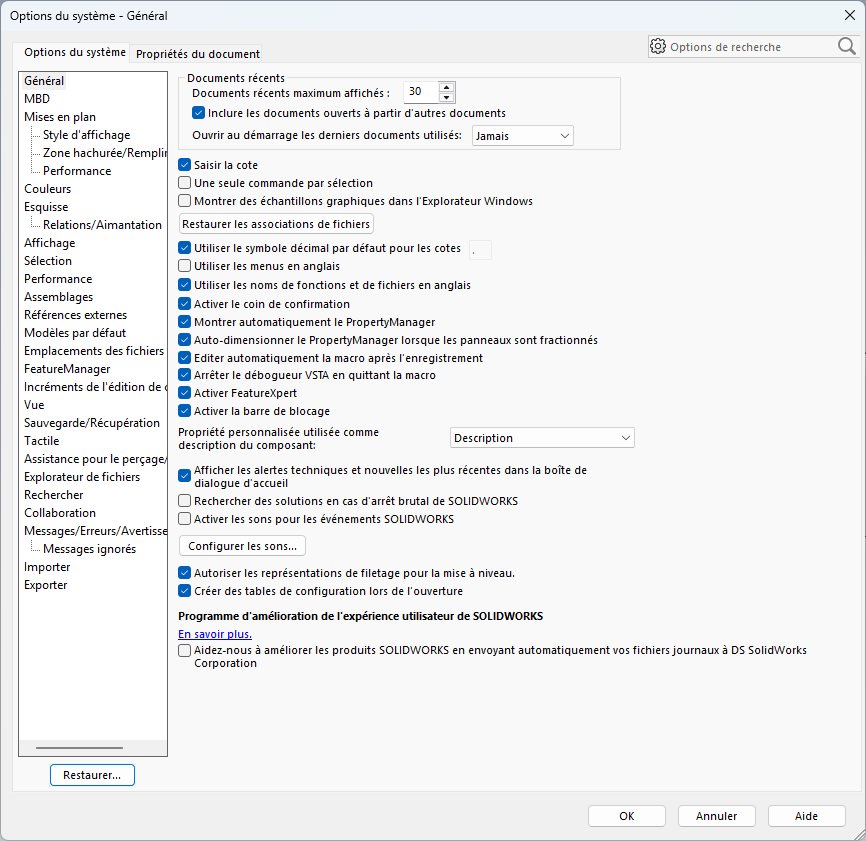Enable 'Utiliser les menus en anglais'
866x841 pixels.
coord(184,267)
